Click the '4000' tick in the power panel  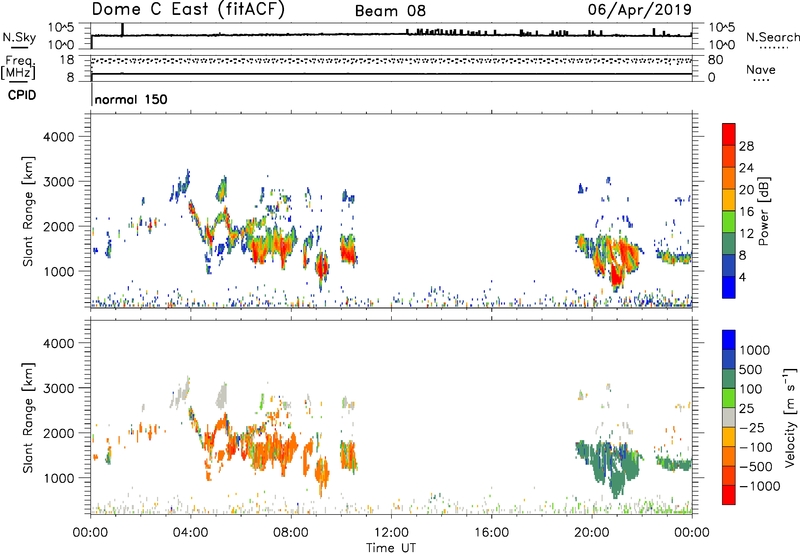coord(59,137)
